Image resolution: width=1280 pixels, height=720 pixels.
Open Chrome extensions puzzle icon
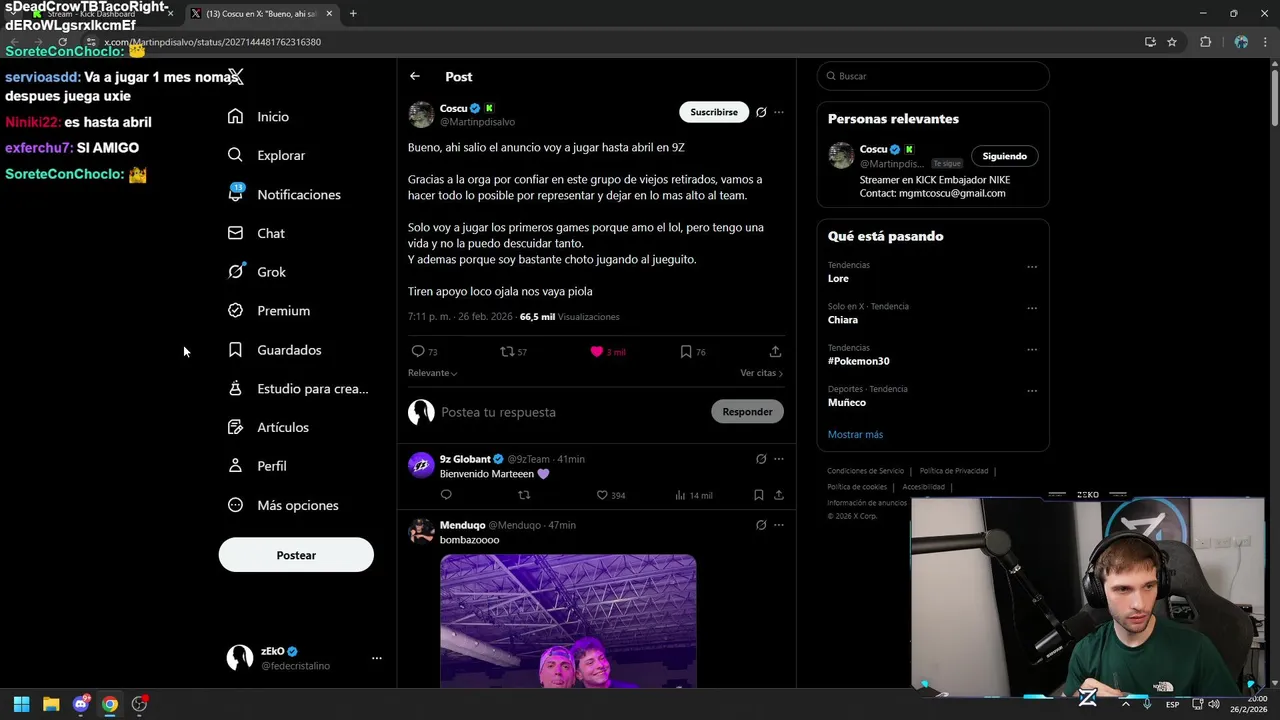1205,42
